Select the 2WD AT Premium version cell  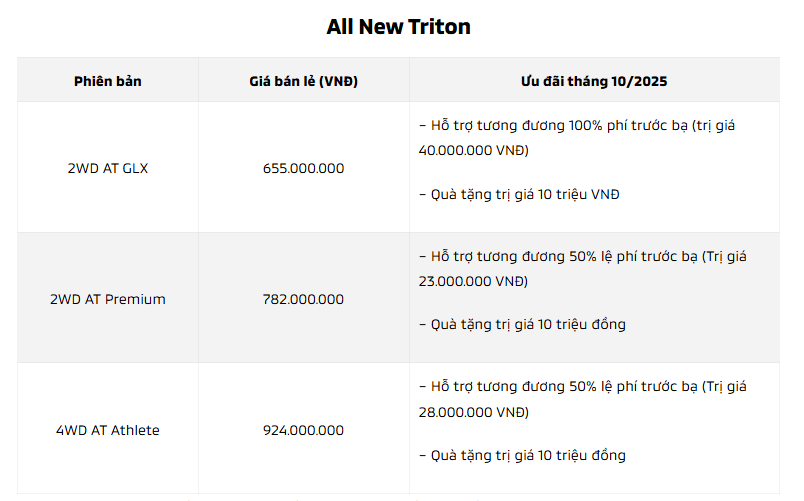click(x=108, y=299)
